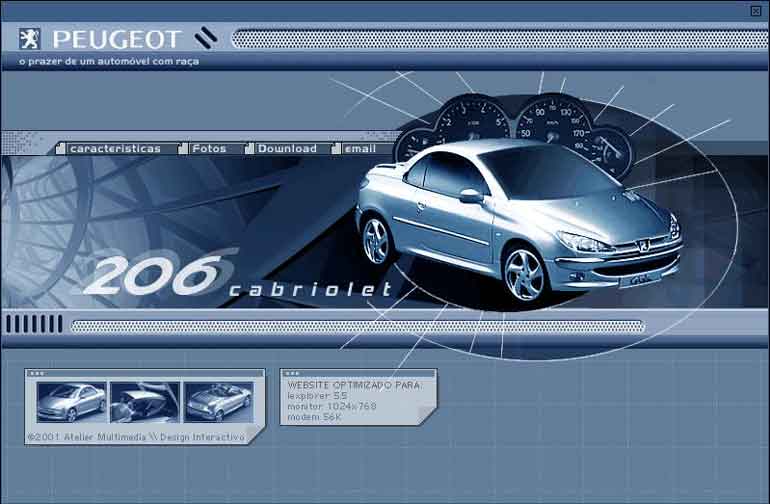Image resolution: width=770 pixels, height=504 pixels.
Task: Open the Download menu item
Action: click(287, 148)
